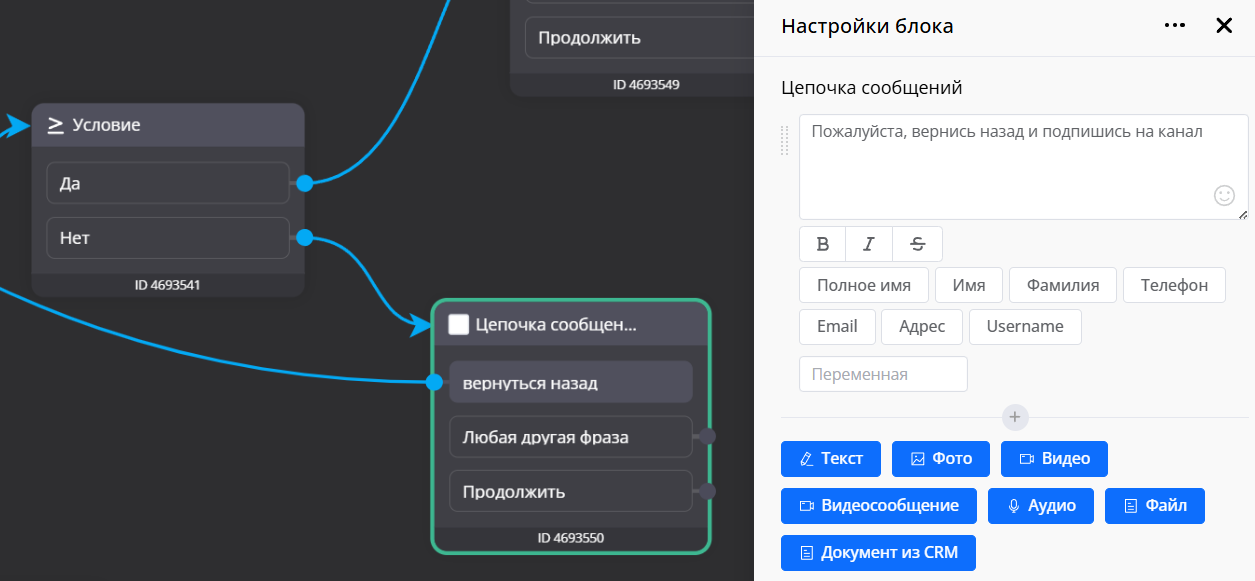Apply bold formatting to message text
Viewport: 1255px width, 581px height.
[x=823, y=244]
